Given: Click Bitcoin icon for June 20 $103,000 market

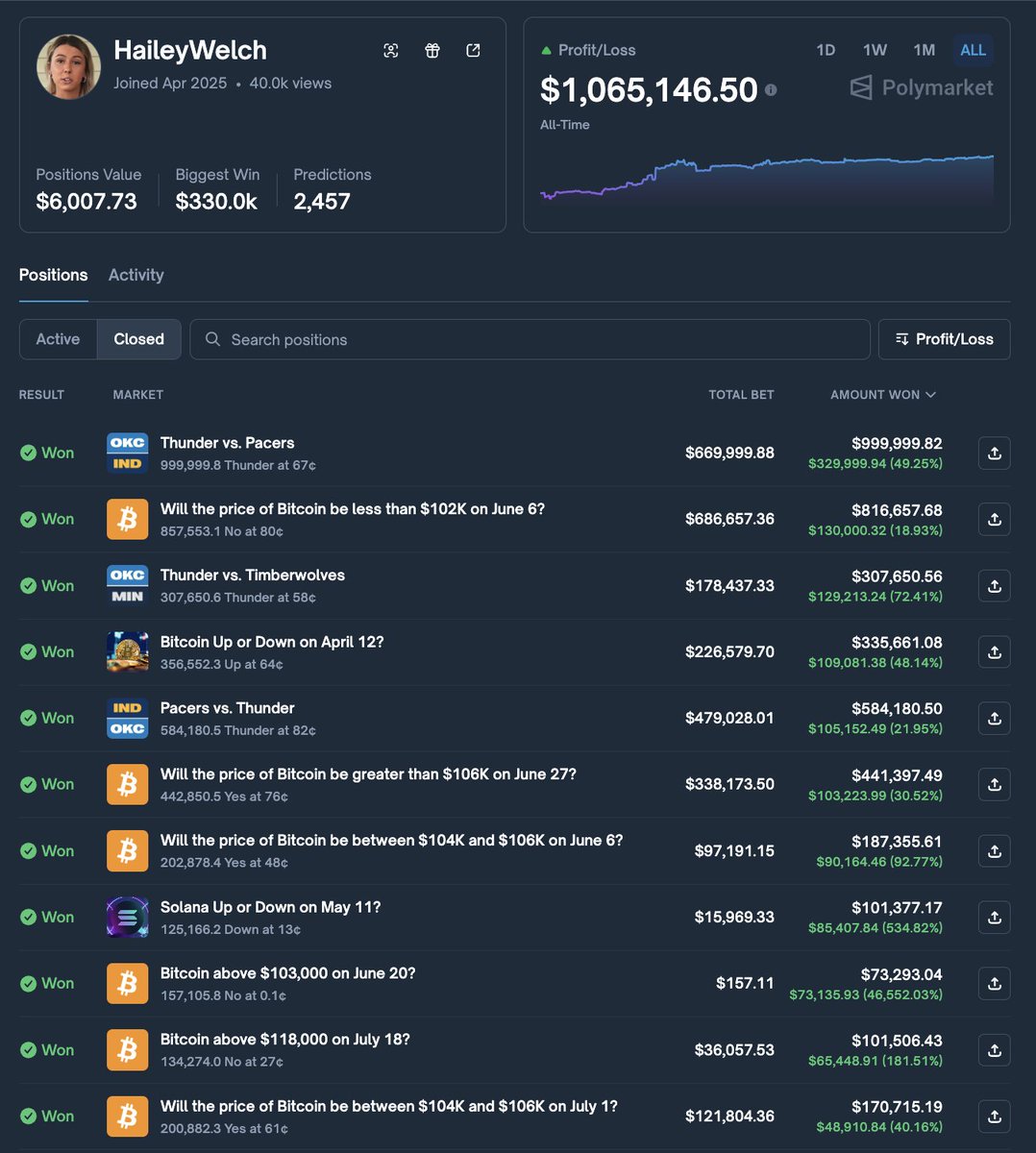Looking at the screenshot, I should tap(127, 984).
